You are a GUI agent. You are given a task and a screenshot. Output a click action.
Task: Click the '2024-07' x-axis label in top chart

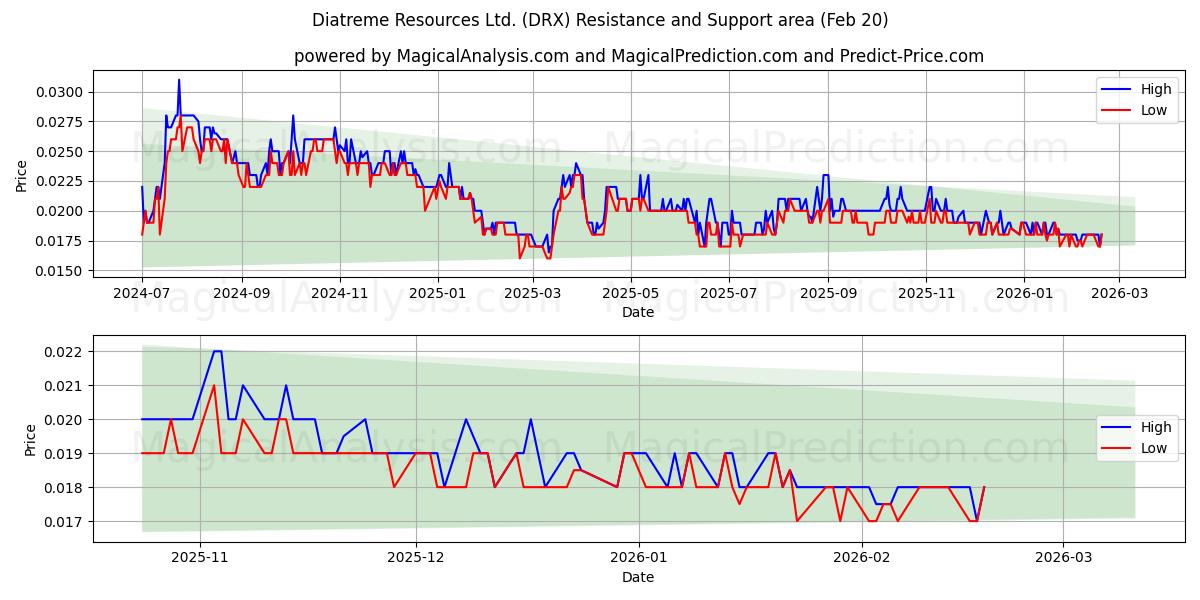pyautogui.click(x=142, y=293)
